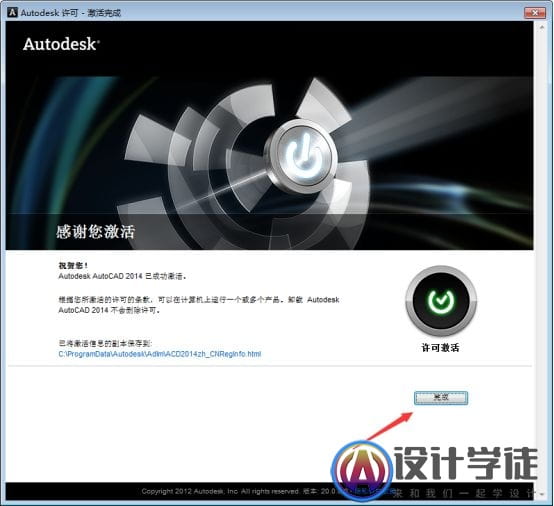Image resolution: width=554 pixels, height=506 pixels.
Task: Click the 祝贺您! congratulation text
Action: pos(73,266)
